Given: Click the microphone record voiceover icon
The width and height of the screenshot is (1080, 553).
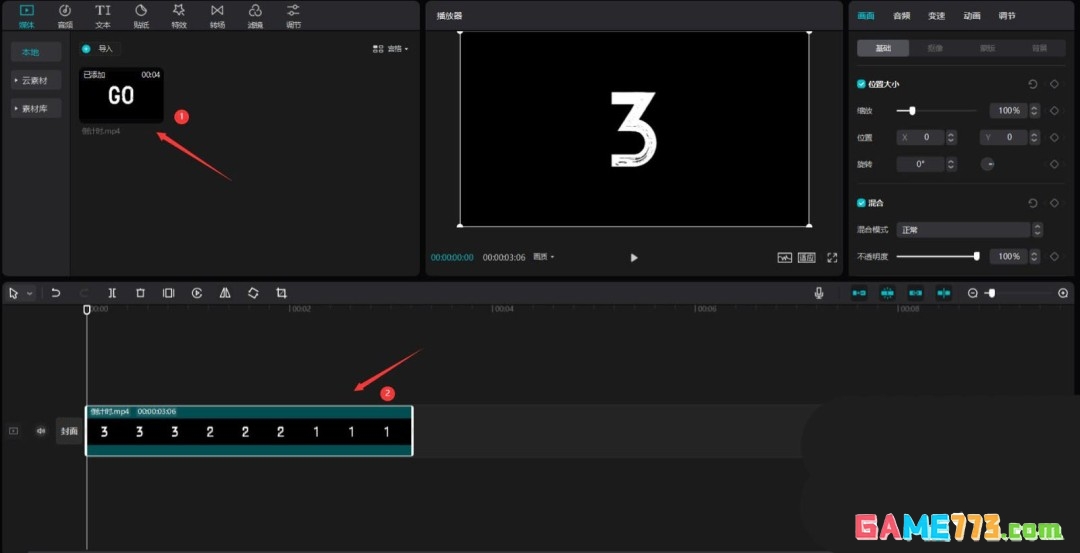Looking at the screenshot, I should 819,293.
